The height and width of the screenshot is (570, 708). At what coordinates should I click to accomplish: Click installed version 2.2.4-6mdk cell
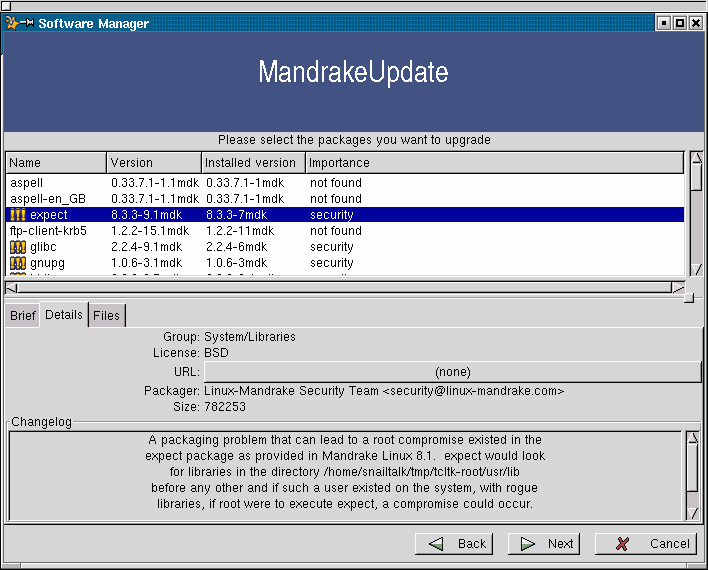point(237,247)
